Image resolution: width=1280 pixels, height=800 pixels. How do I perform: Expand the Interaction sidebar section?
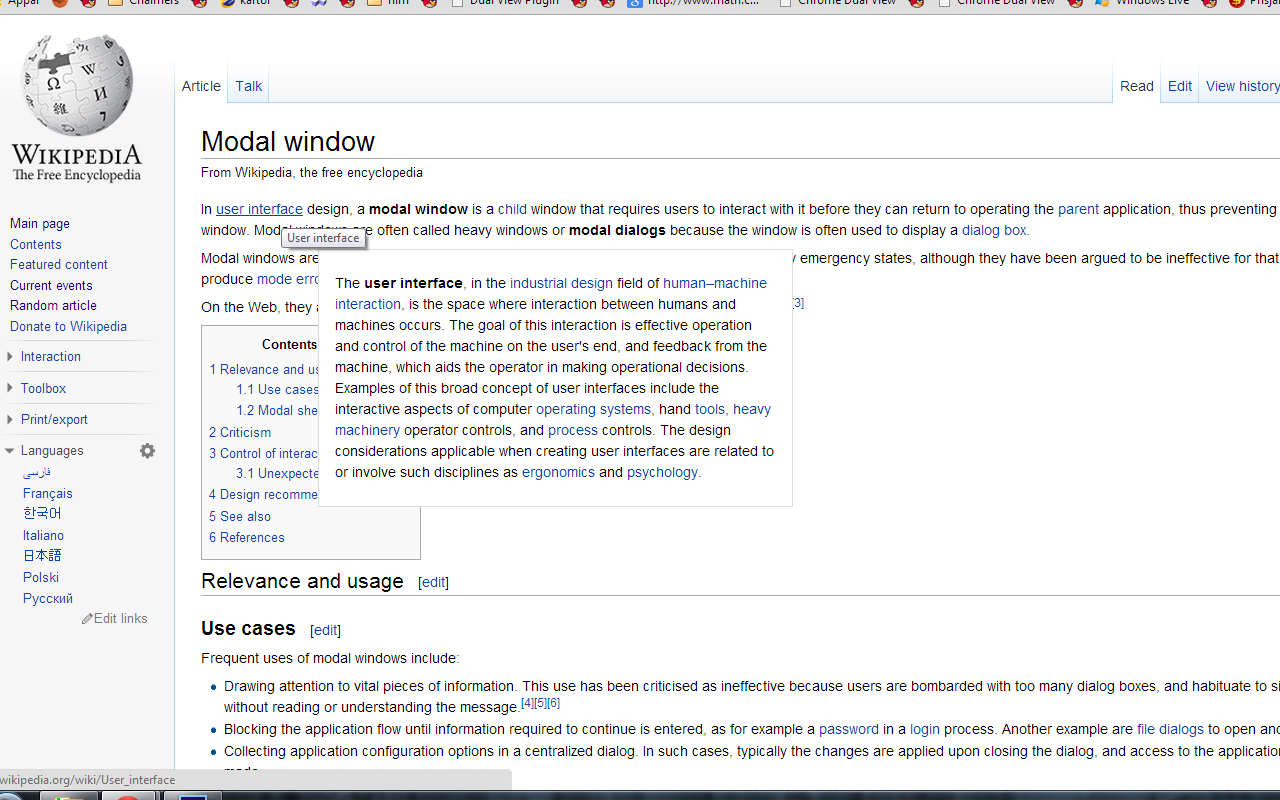(x=50, y=357)
